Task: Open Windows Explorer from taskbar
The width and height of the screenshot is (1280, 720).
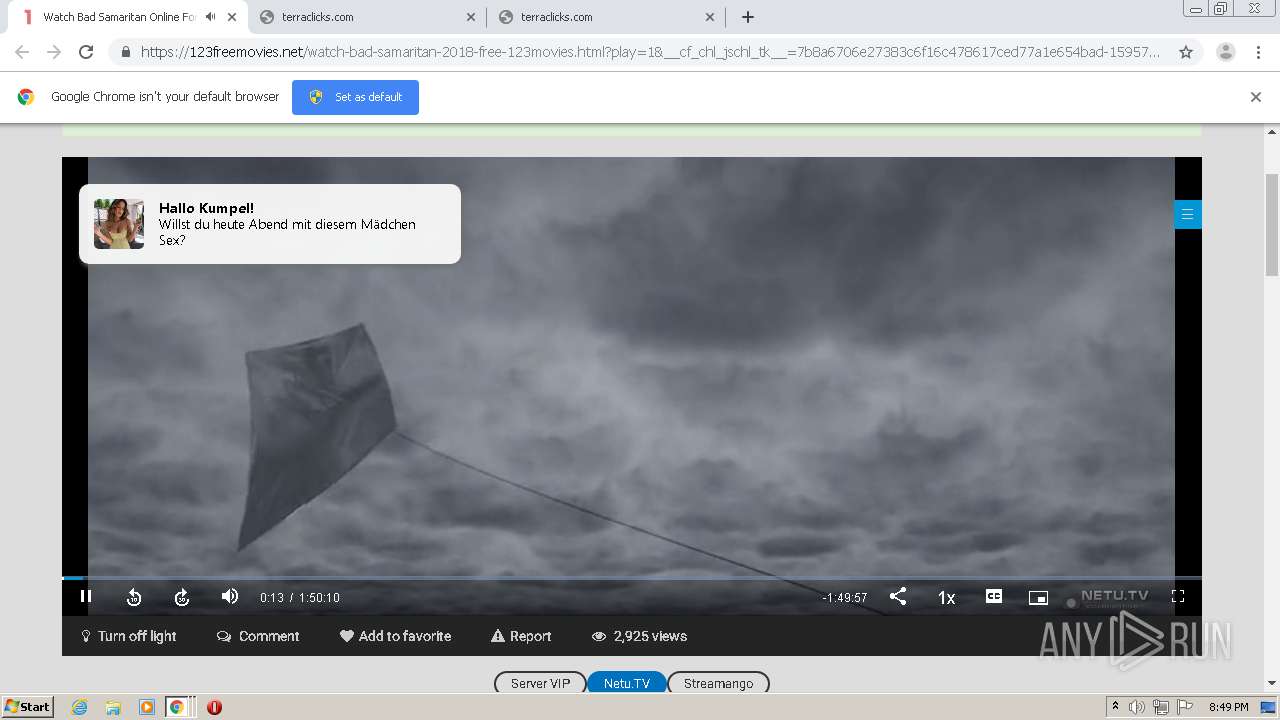Action: click(113, 707)
